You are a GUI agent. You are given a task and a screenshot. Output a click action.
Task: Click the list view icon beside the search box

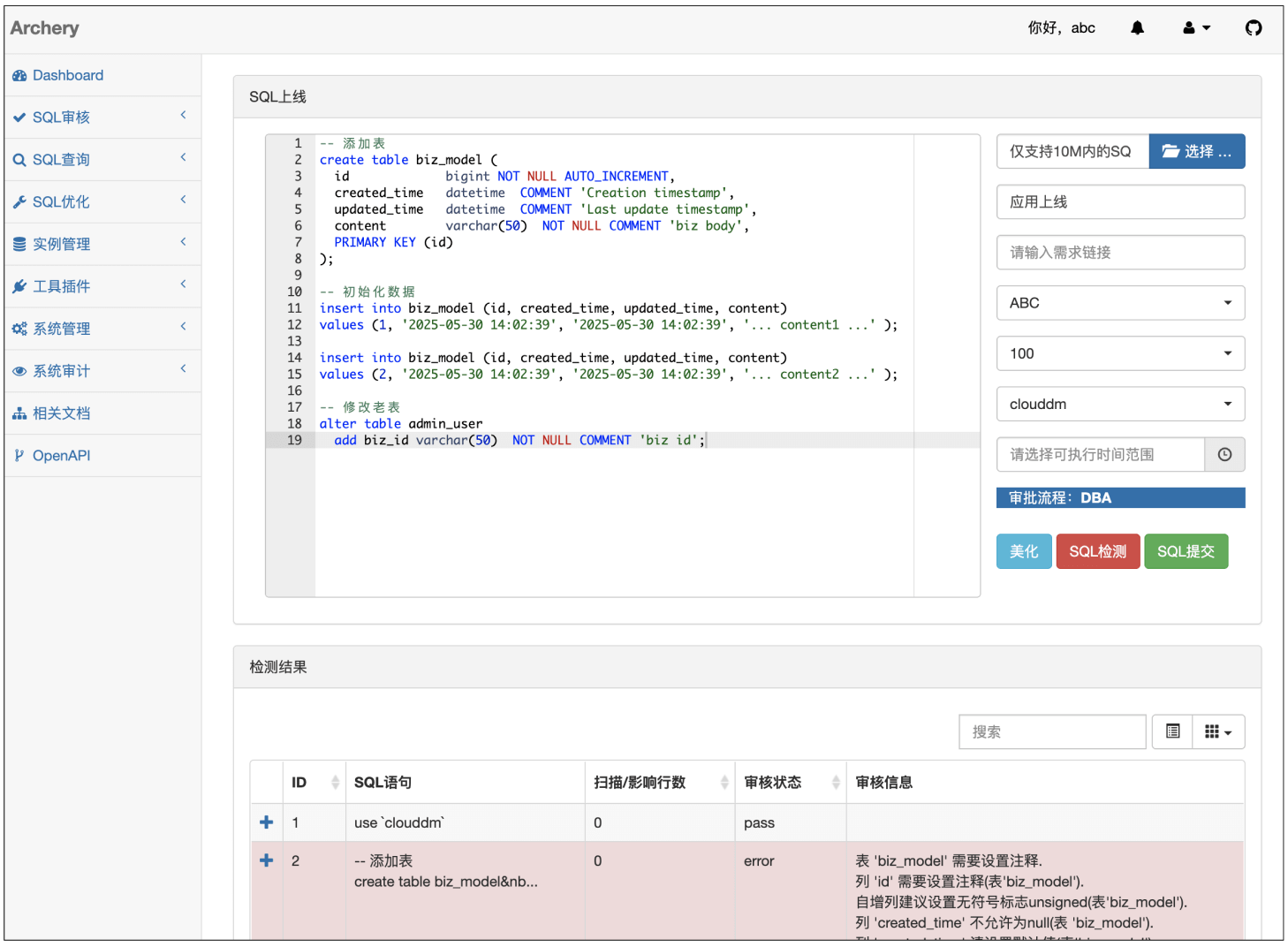1172,731
